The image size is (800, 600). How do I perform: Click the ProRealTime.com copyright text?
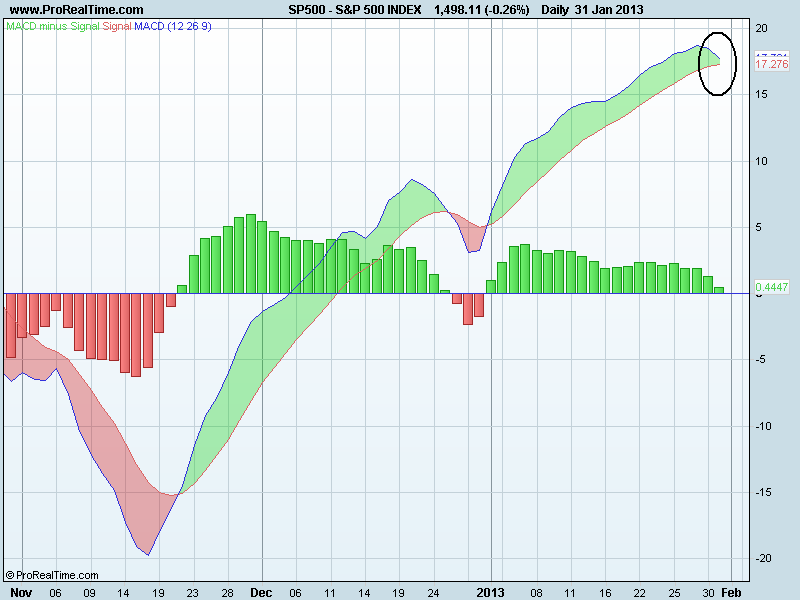pos(52,575)
